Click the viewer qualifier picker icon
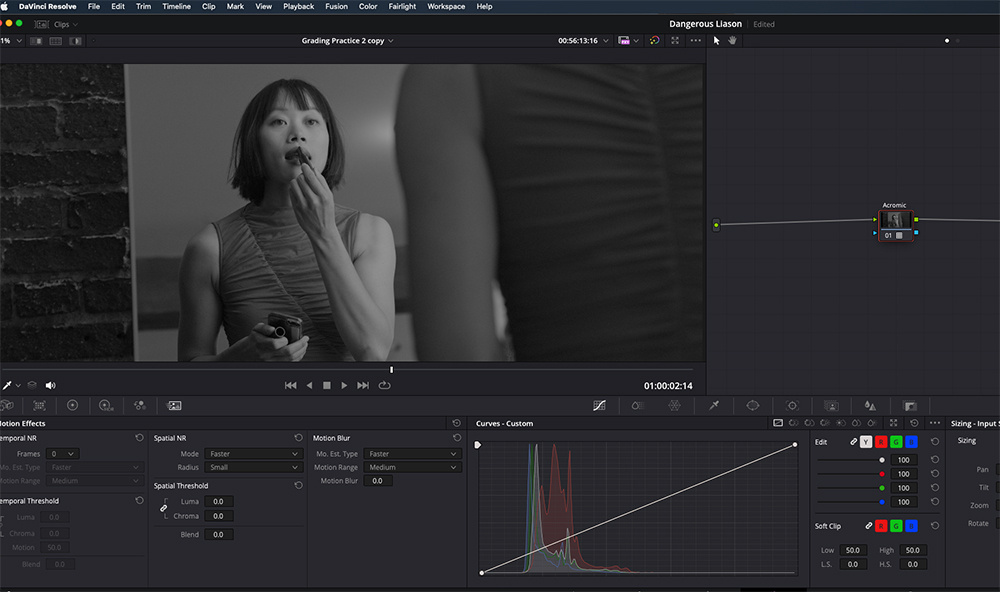This screenshot has height=592, width=1000. point(7,385)
